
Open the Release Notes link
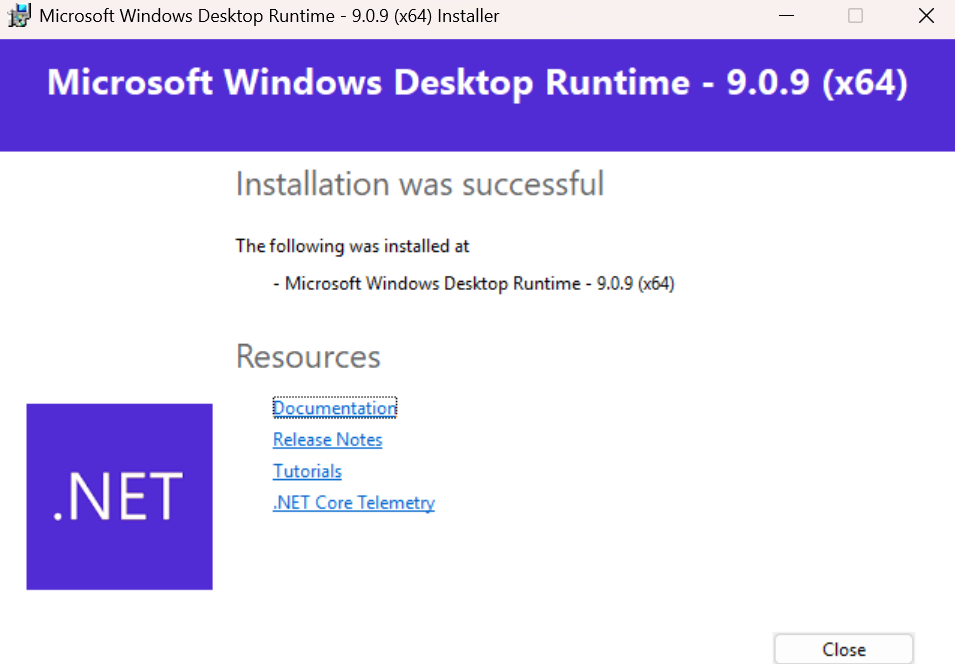coord(328,439)
